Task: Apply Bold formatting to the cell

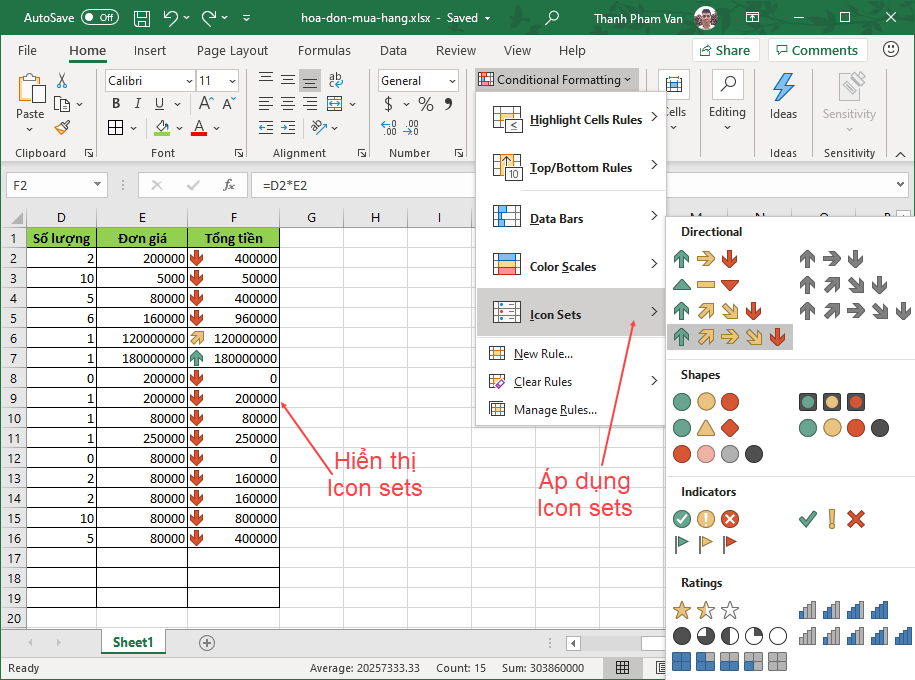Action: coord(116,104)
